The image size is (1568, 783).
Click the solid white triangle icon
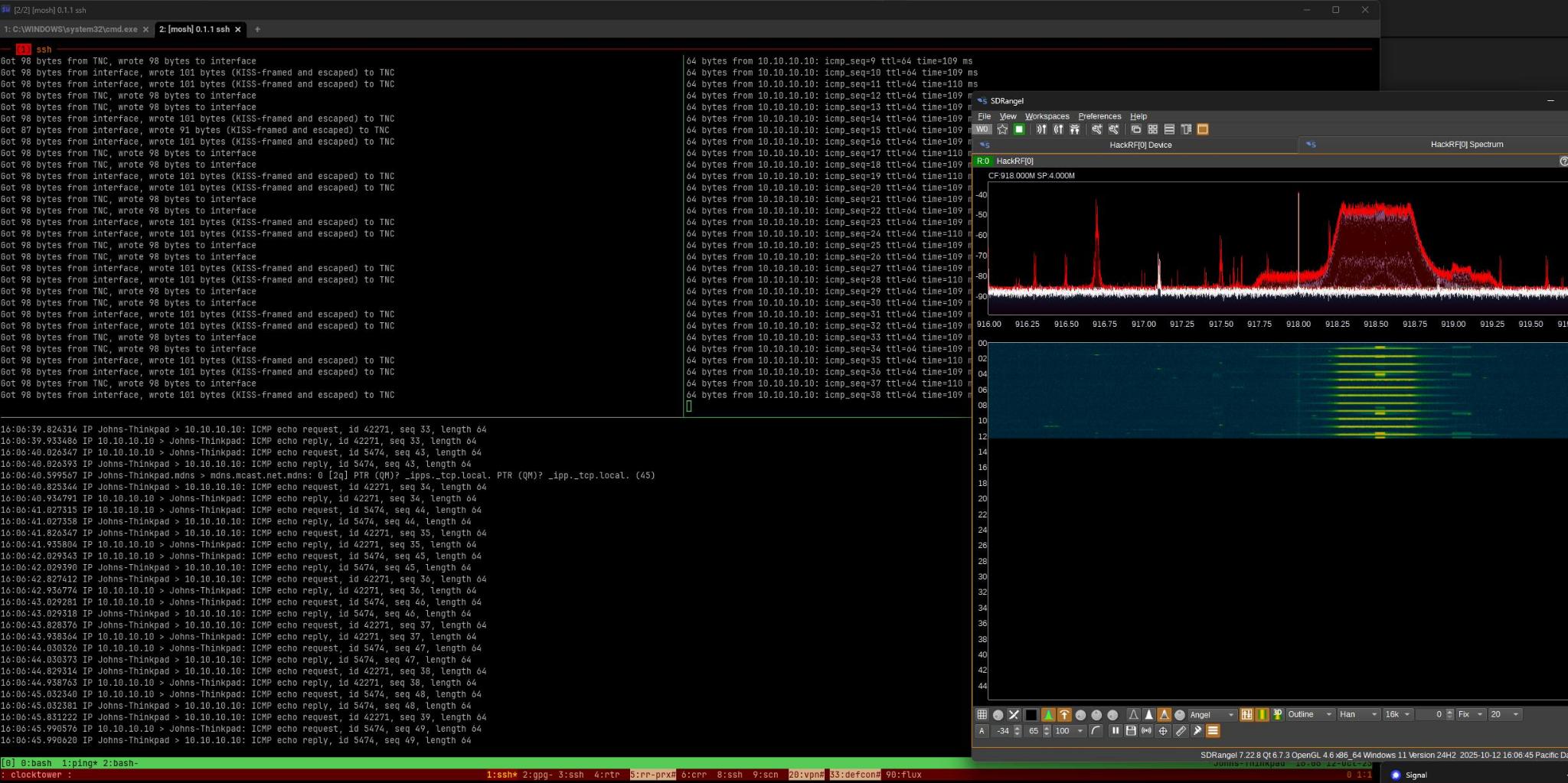(x=1148, y=714)
